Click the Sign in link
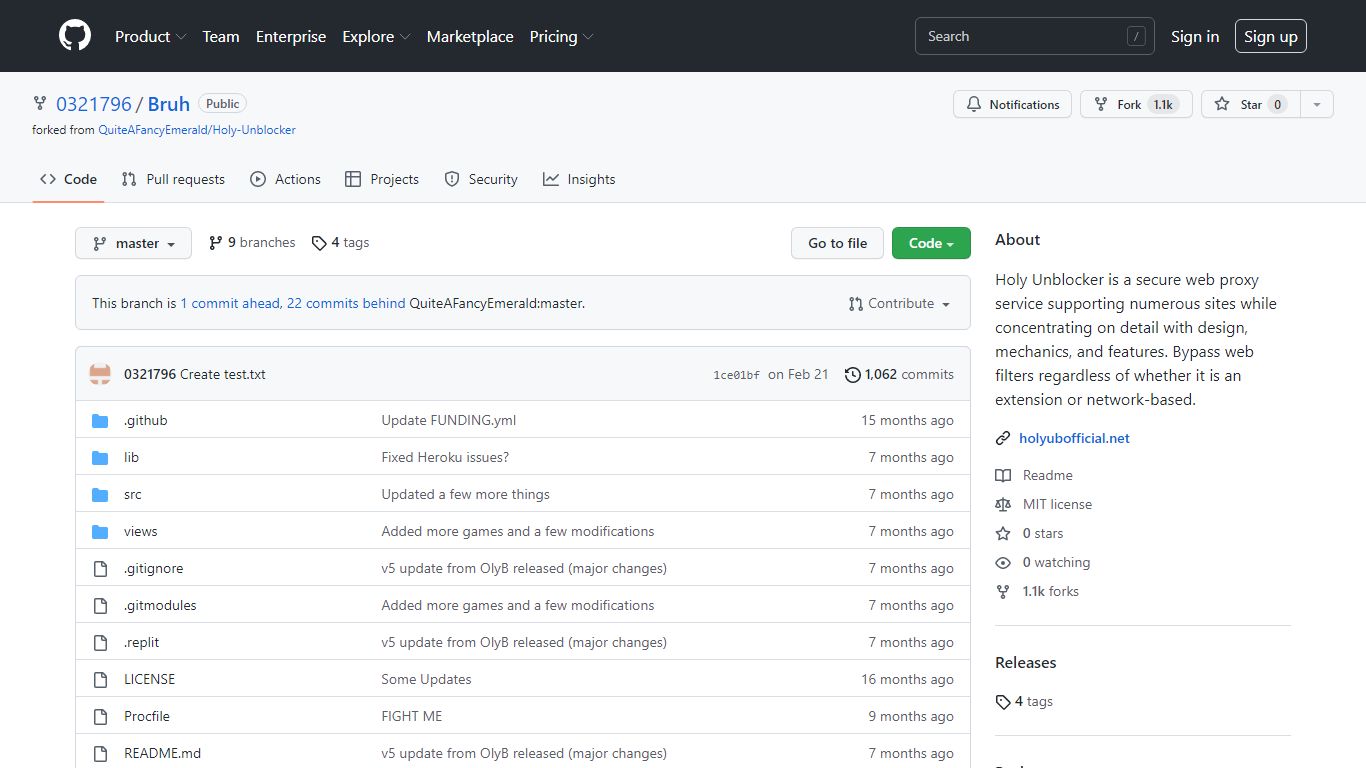1366x768 pixels. (x=1195, y=36)
